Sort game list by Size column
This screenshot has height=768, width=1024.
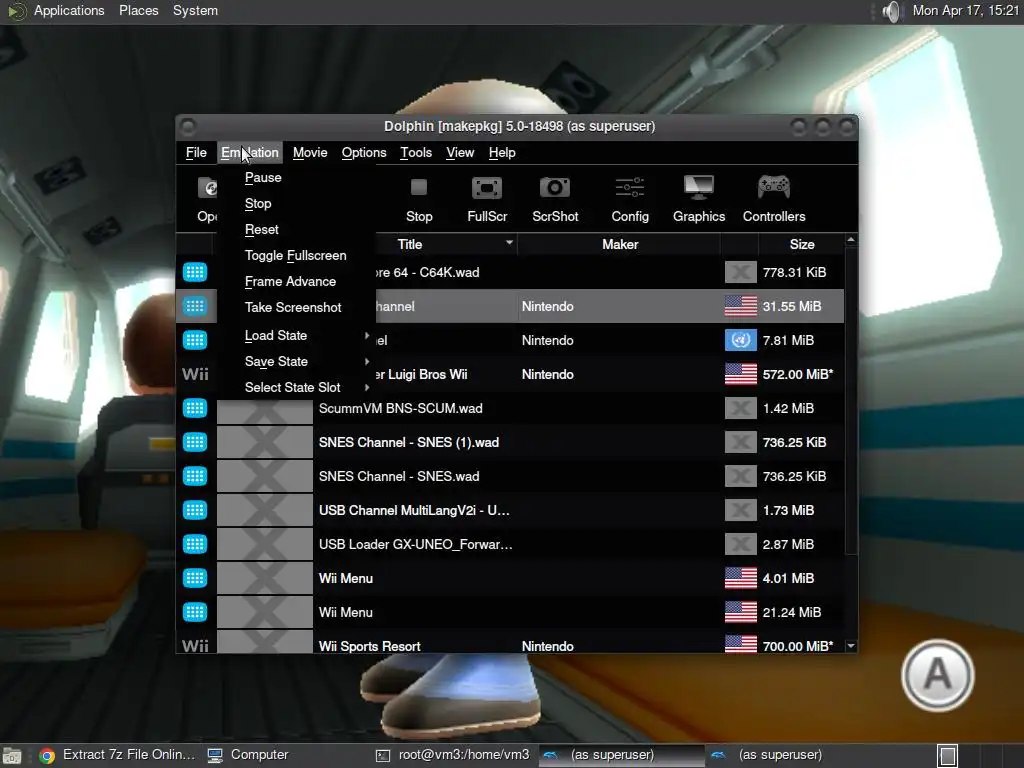click(x=801, y=244)
